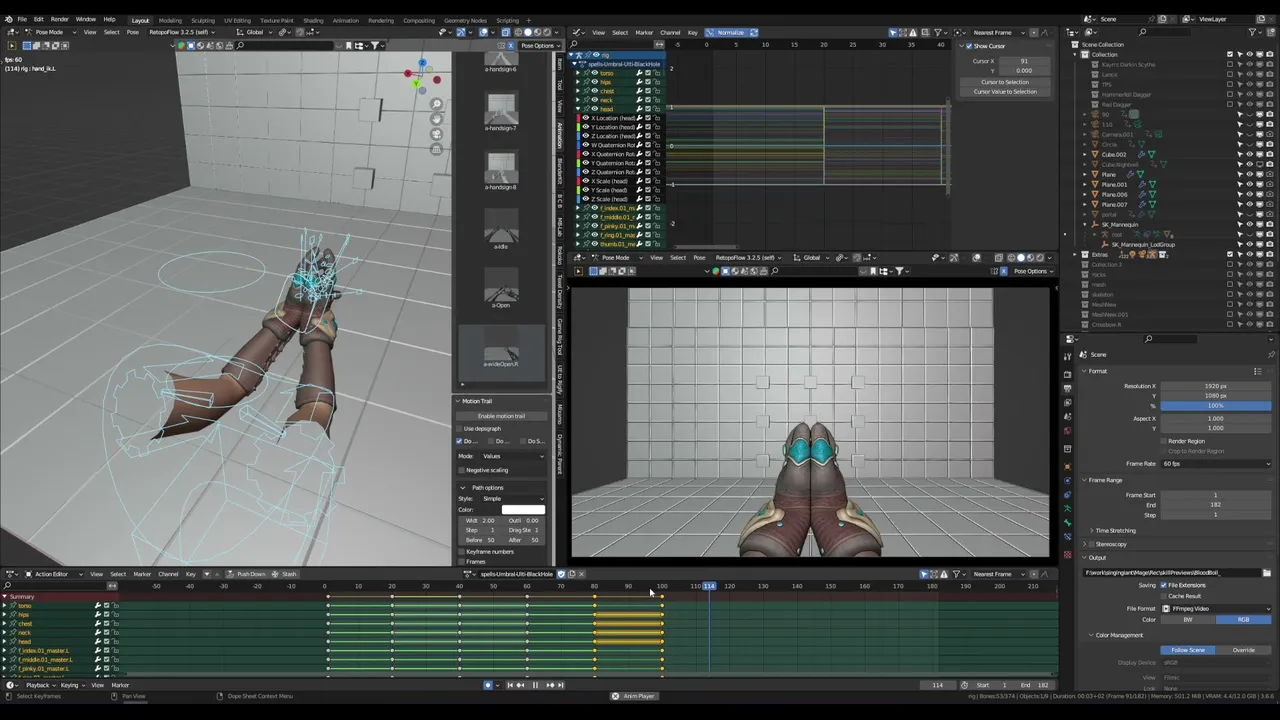Viewport: 1280px width, 720px height.
Task: Switch to the Animation workspace tab
Action: click(x=346, y=20)
